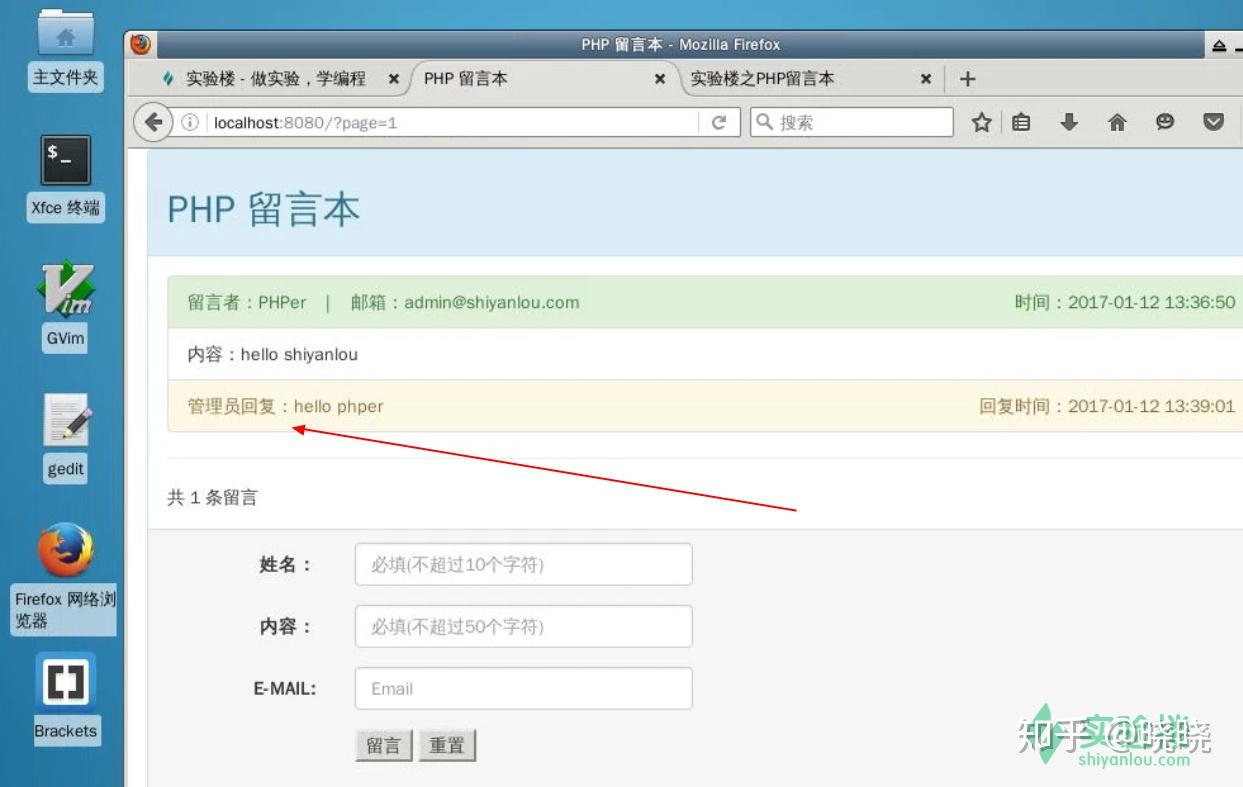
Task: Open the bookmarks sidebar panel icon
Action: point(1021,121)
